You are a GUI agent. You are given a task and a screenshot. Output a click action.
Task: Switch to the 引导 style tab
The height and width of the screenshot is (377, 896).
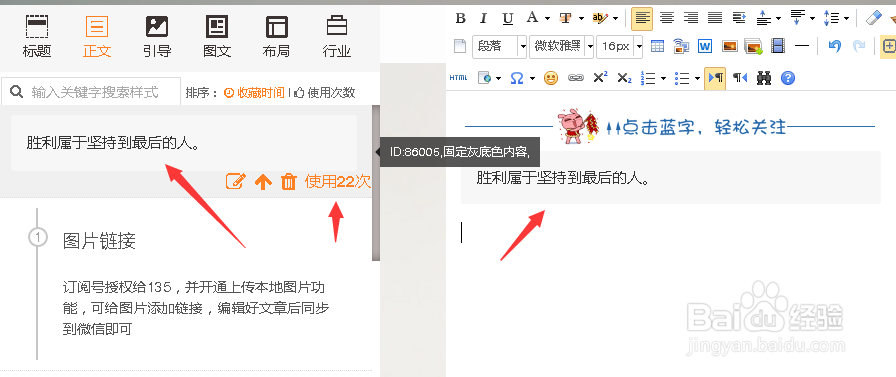click(157, 36)
